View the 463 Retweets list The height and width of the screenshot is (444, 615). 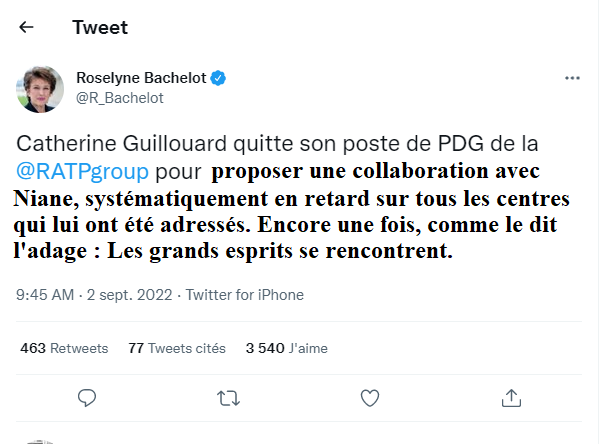[x=64, y=349]
